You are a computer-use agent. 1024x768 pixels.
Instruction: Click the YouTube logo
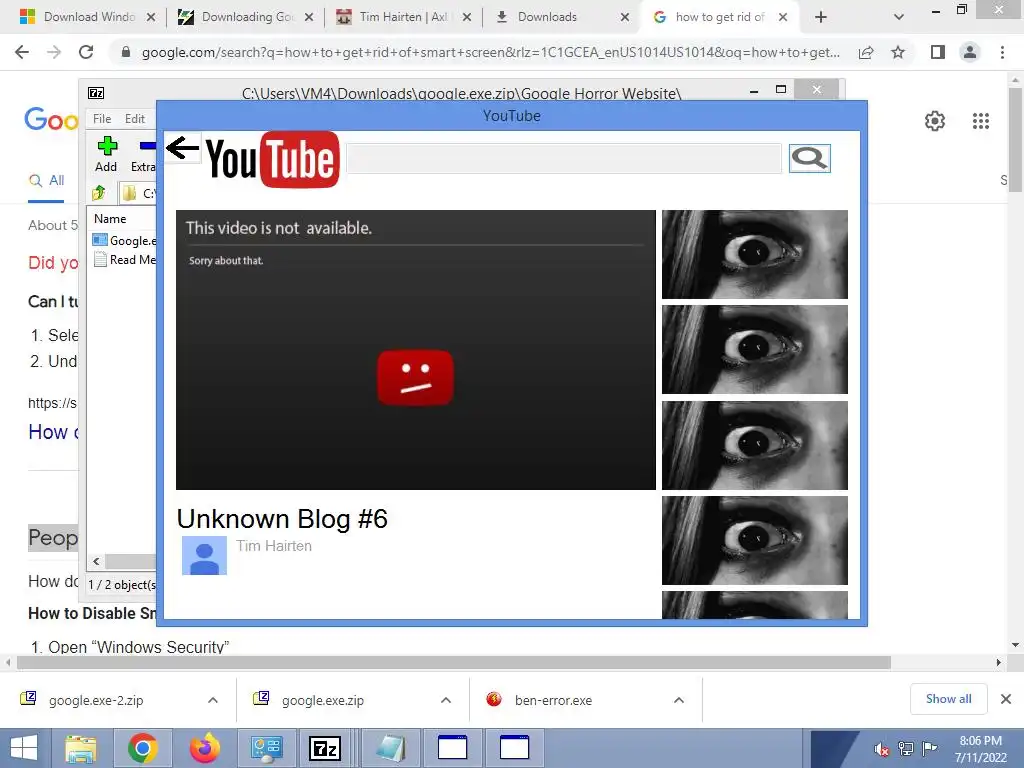273,159
